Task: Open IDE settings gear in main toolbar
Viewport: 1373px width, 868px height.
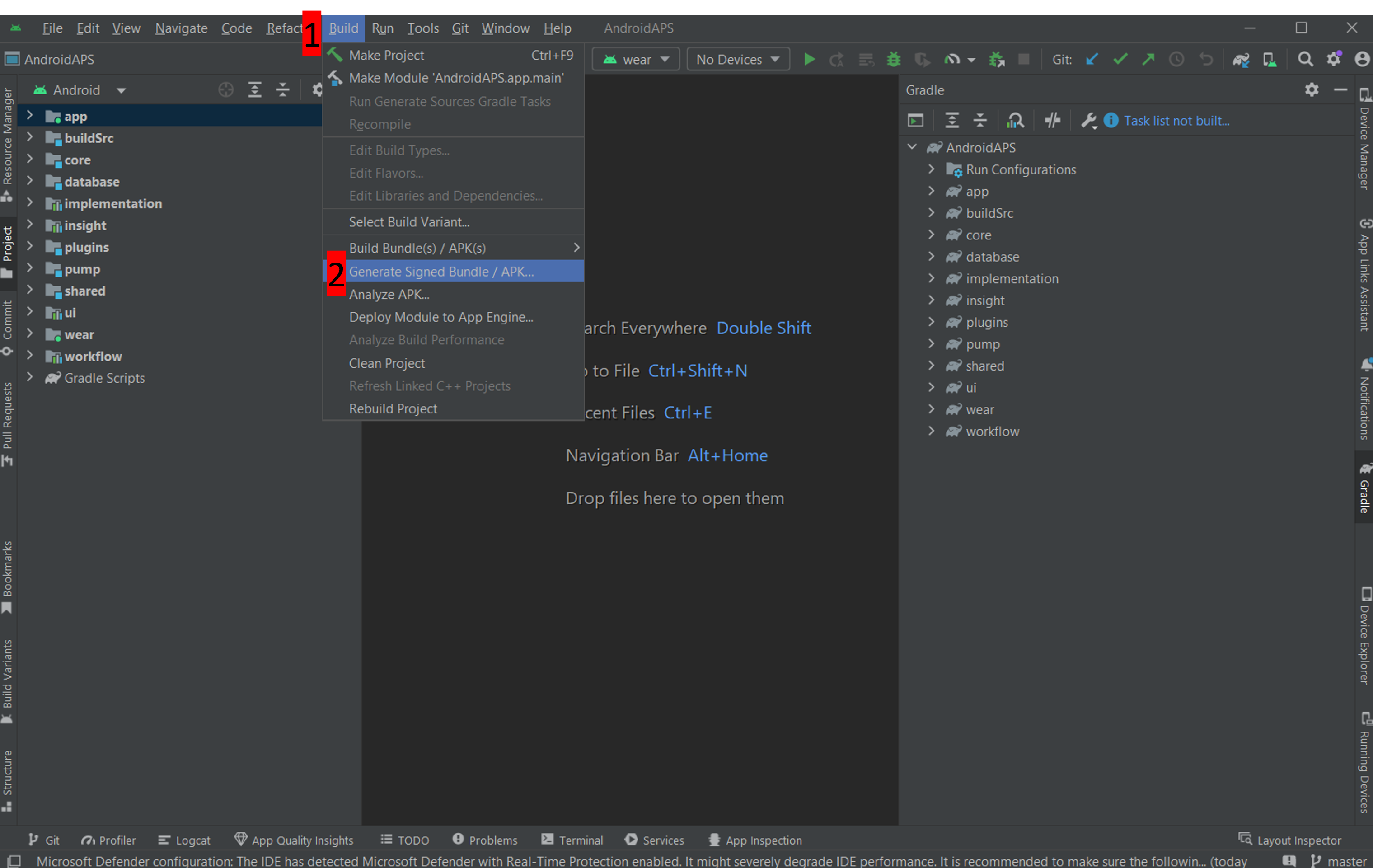Action: [1334, 59]
